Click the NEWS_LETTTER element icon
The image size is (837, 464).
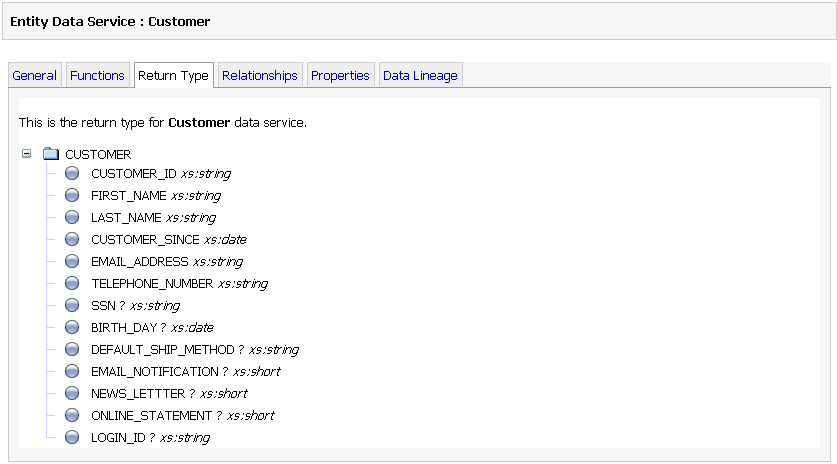[72, 392]
